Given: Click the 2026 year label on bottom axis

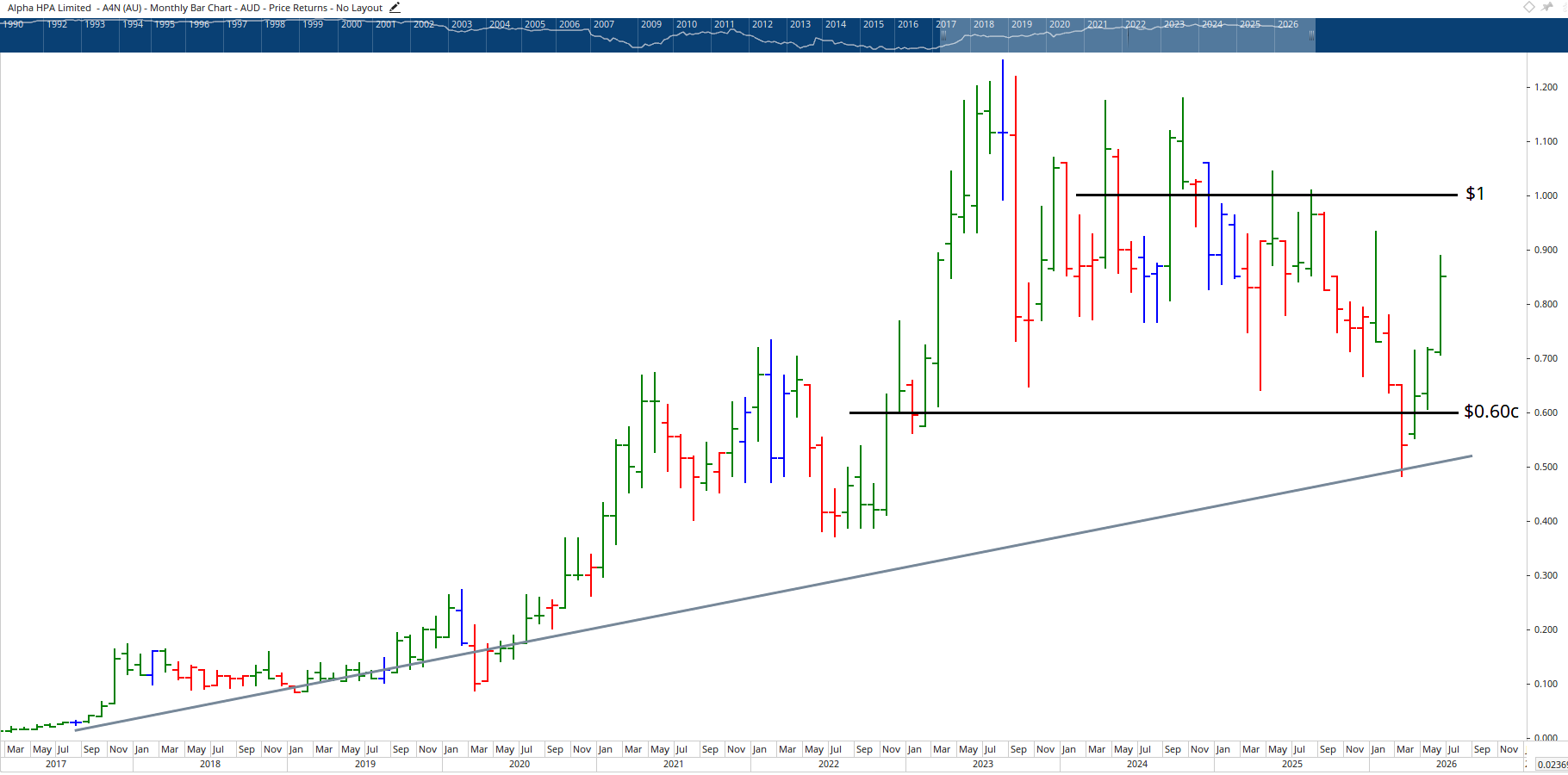Looking at the screenshot, I should (x=1447, y=764).
